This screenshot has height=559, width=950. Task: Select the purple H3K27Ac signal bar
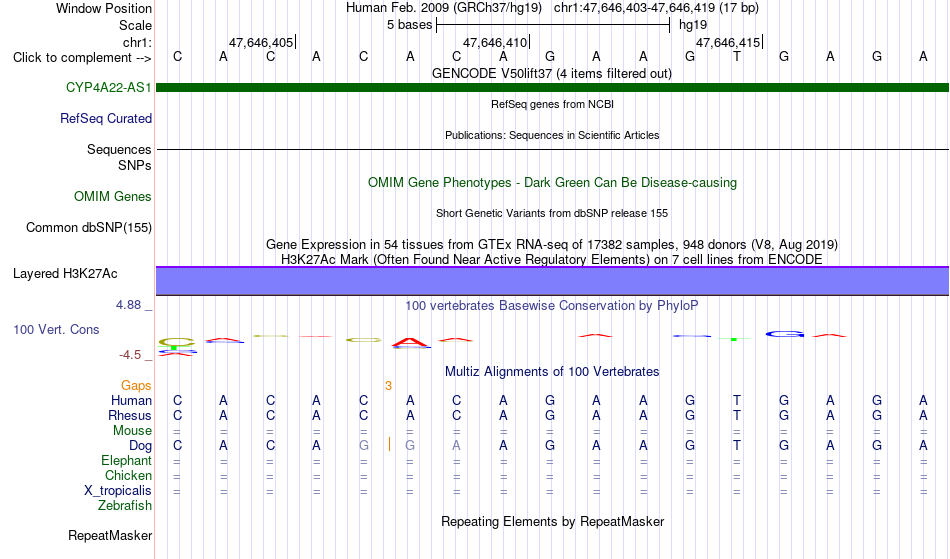(552, 281)
